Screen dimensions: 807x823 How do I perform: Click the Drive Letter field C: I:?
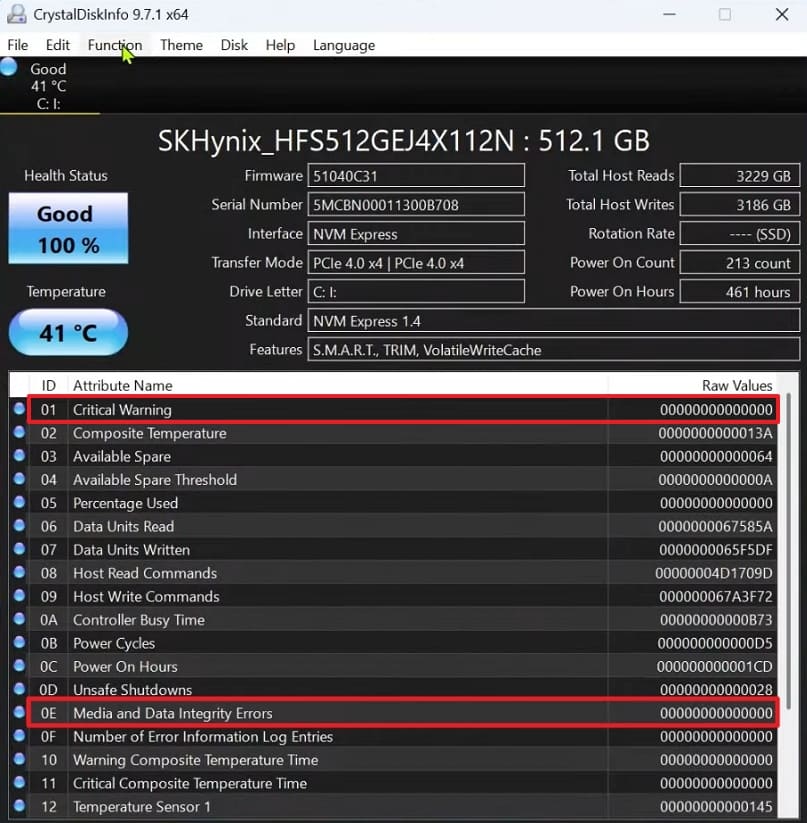(x=416, y=291)
